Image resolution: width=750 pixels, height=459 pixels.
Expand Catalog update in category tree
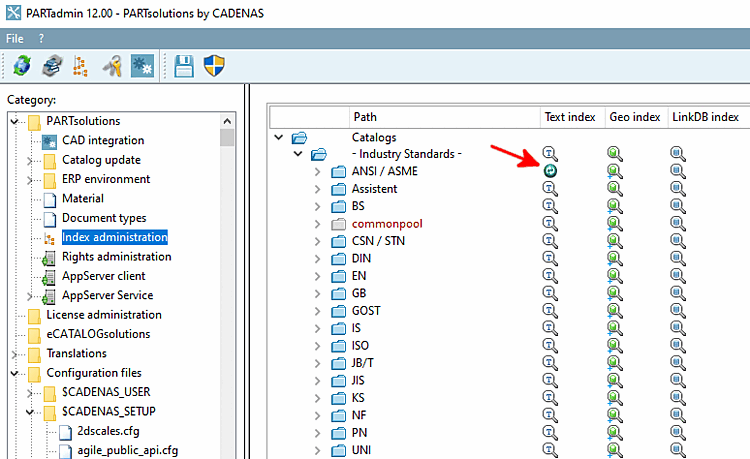click(30, 161)
